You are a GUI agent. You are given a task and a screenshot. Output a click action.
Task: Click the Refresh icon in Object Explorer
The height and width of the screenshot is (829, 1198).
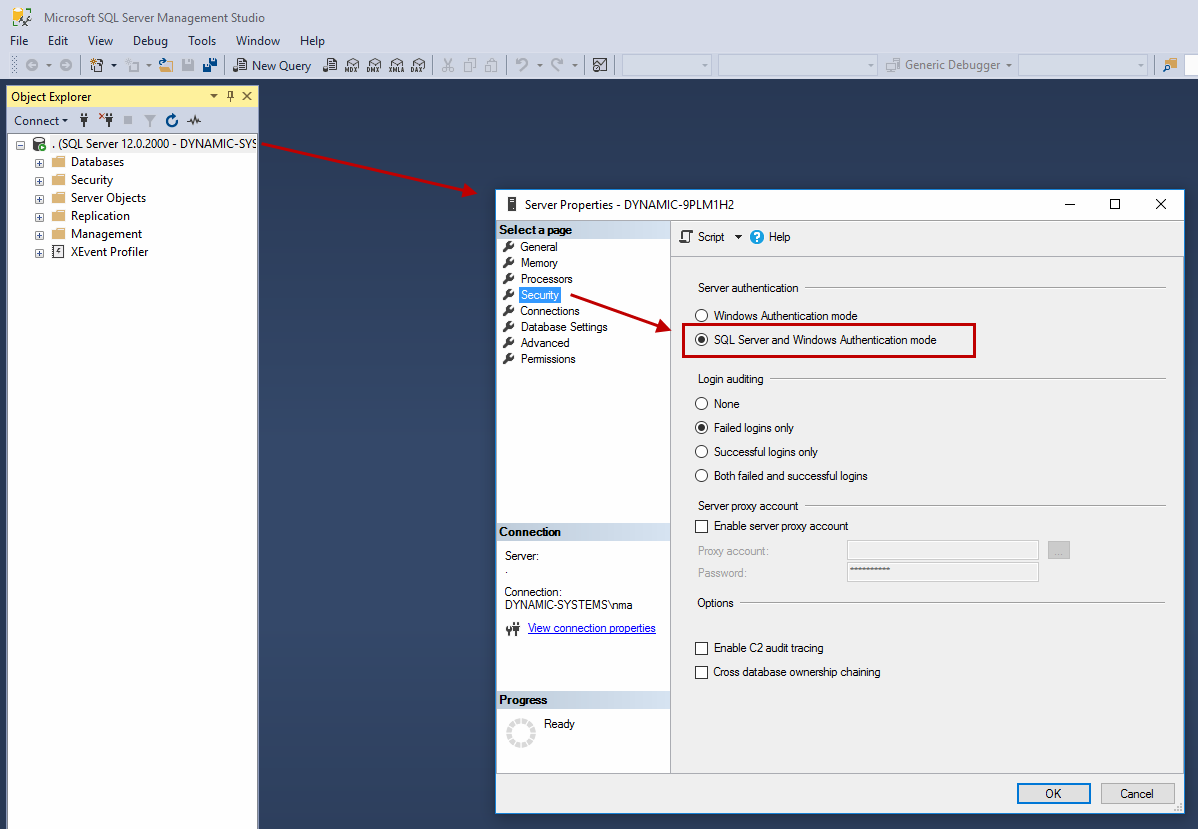pyautogui.click(x=172, y=121)
